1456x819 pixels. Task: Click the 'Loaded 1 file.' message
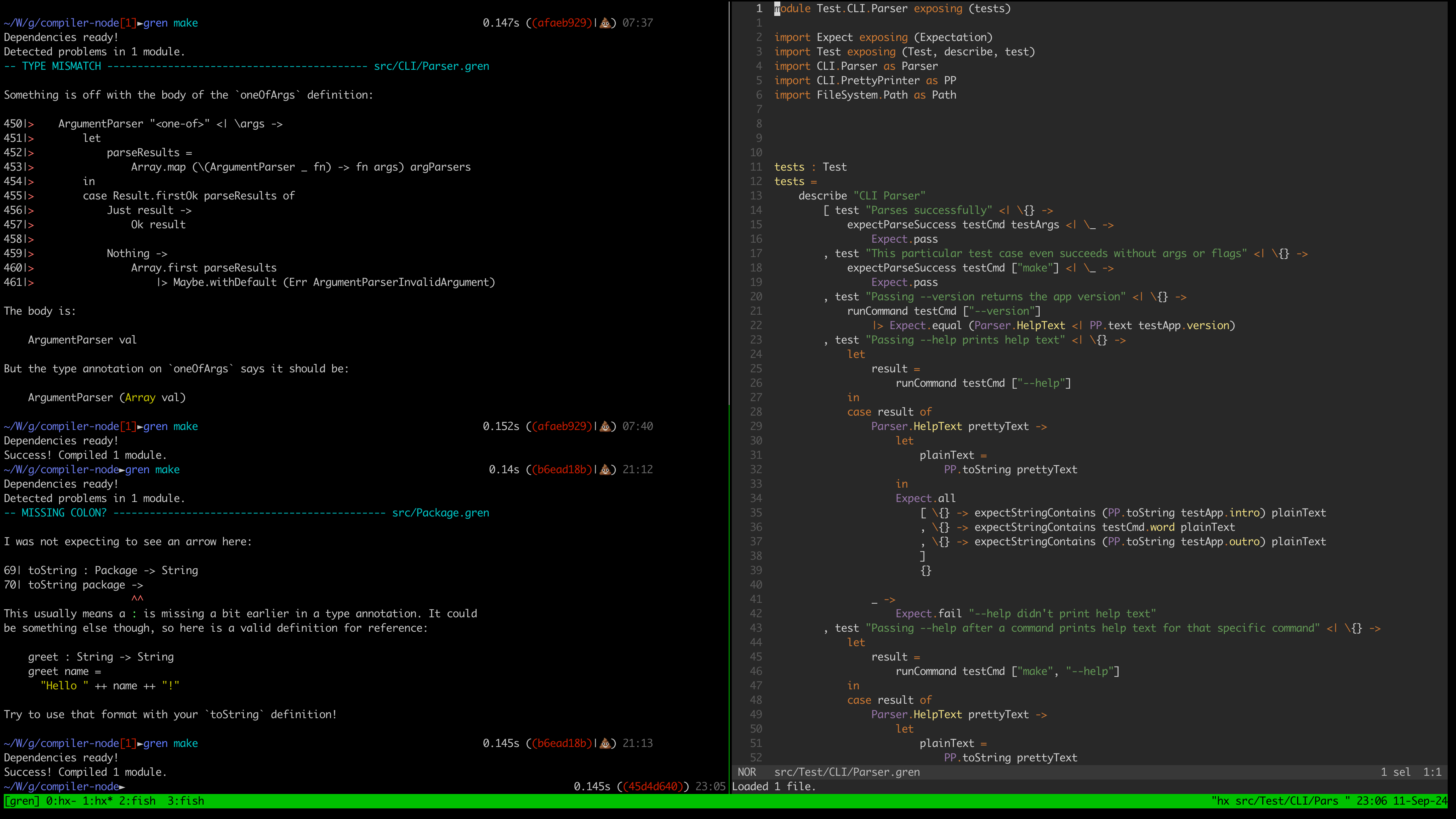[x=774, y=786]
